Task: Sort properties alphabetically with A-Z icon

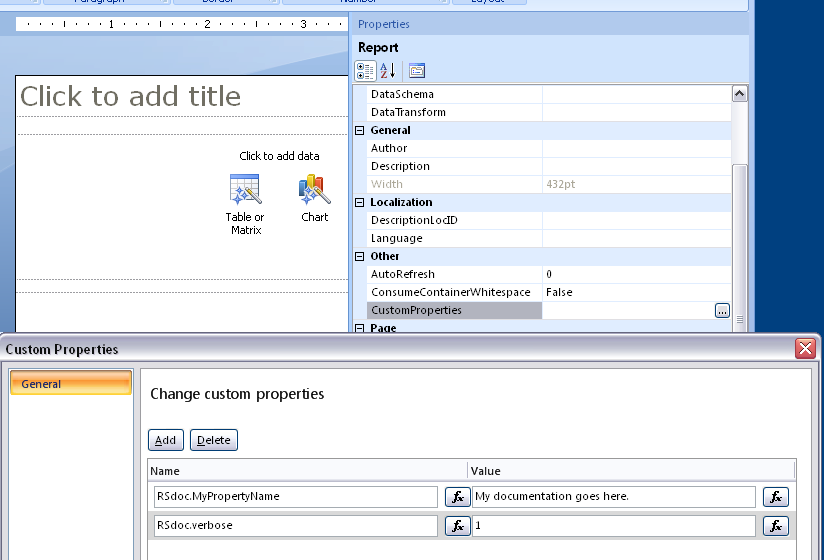Action: [389, 70]
